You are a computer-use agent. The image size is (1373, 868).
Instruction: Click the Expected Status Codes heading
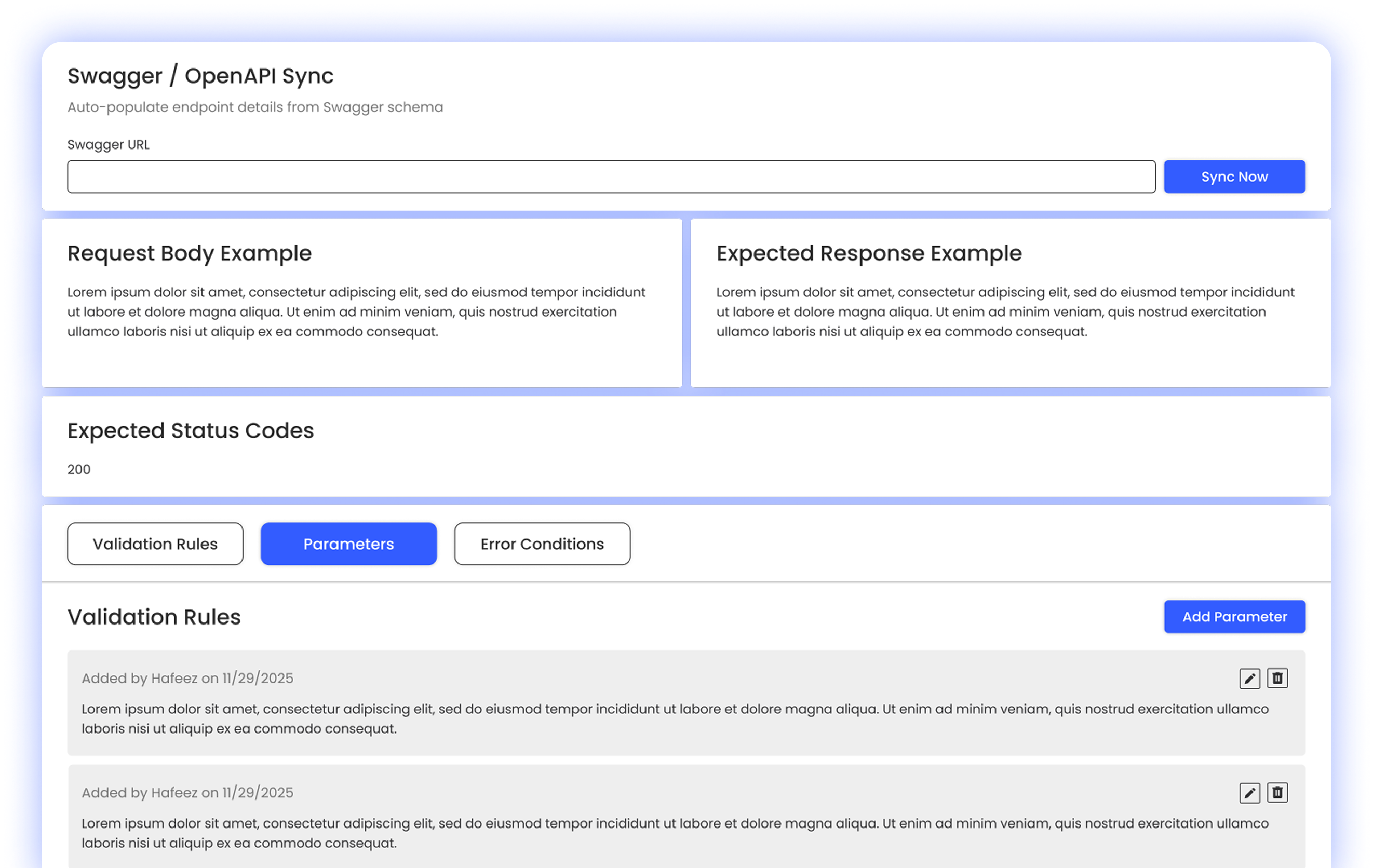191,431
